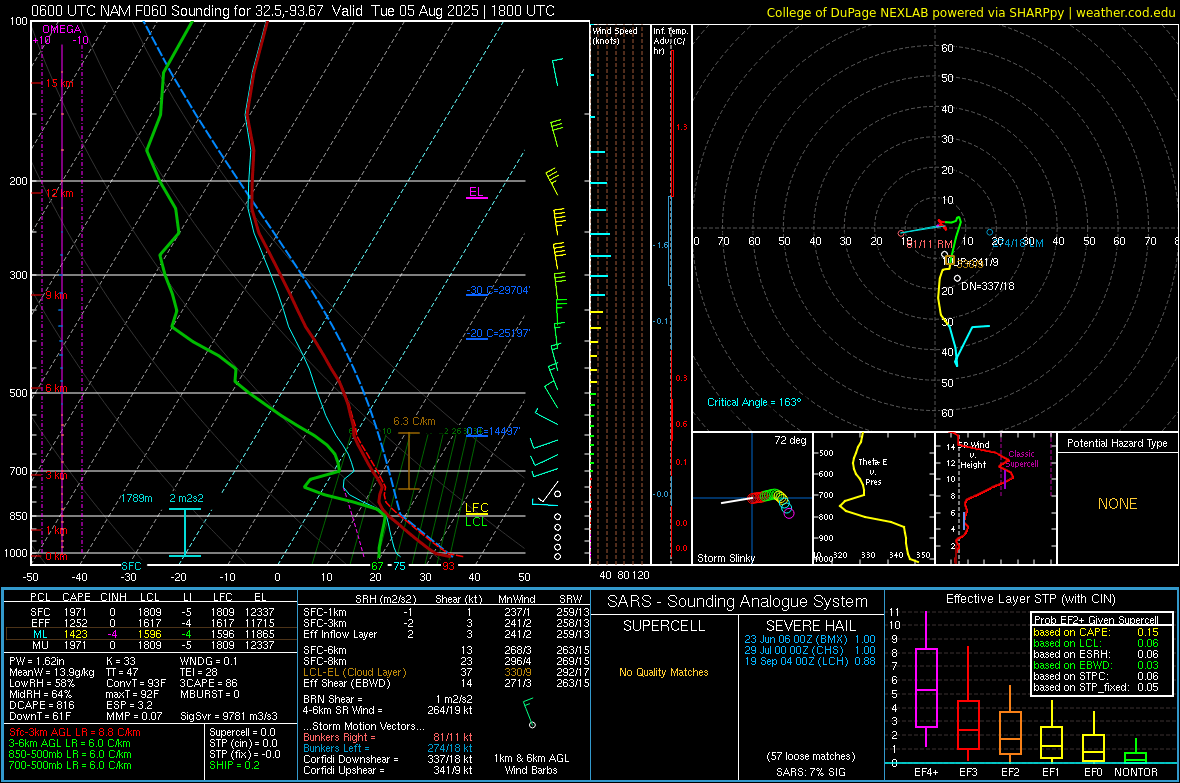Click the SARS - Sounding Analogue System header
Screen dimensions: 1180x783
[738, 602]
